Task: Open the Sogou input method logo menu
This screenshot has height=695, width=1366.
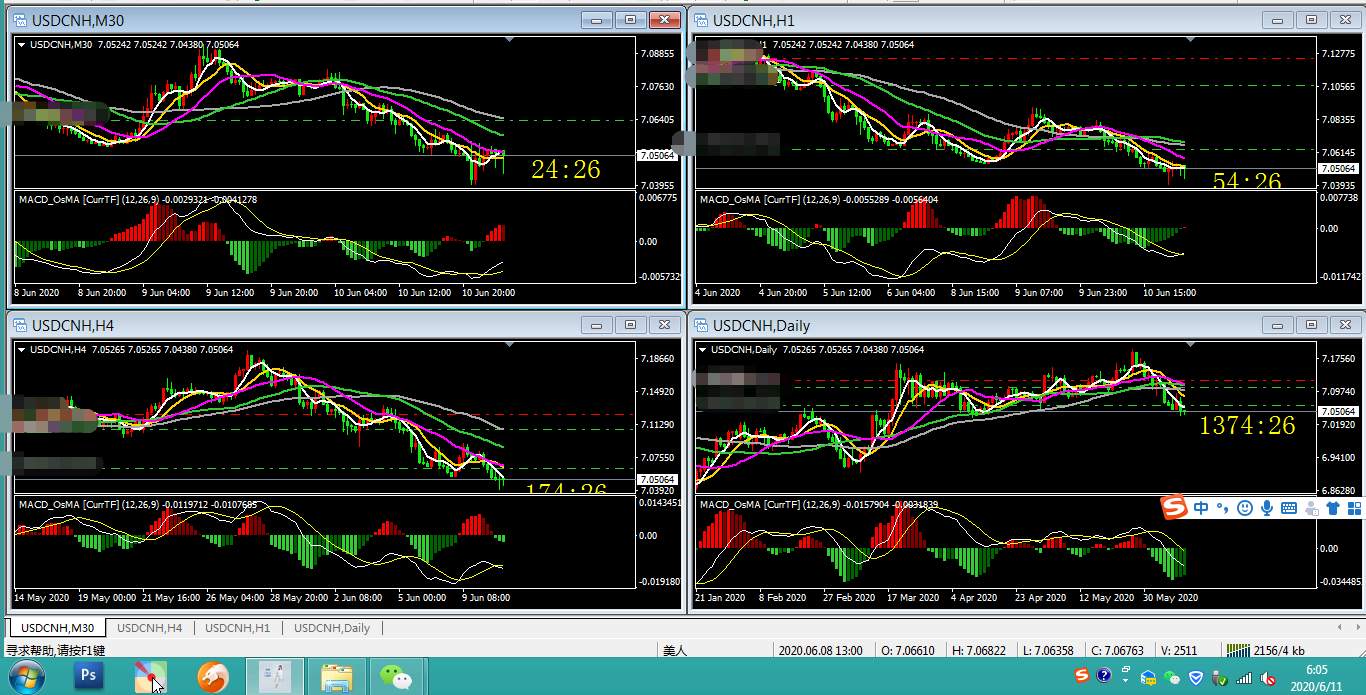Action: click(x=1174, y=508)
